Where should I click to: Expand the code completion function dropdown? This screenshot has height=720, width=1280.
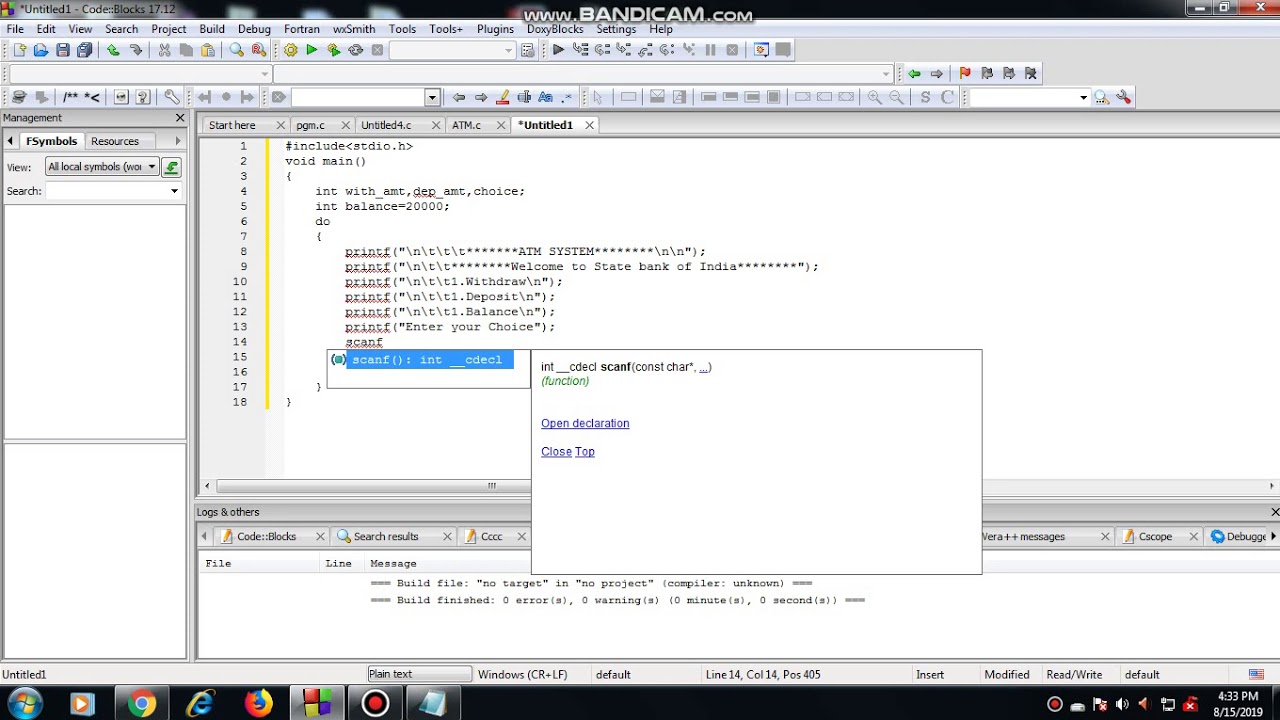pos(886,74)
